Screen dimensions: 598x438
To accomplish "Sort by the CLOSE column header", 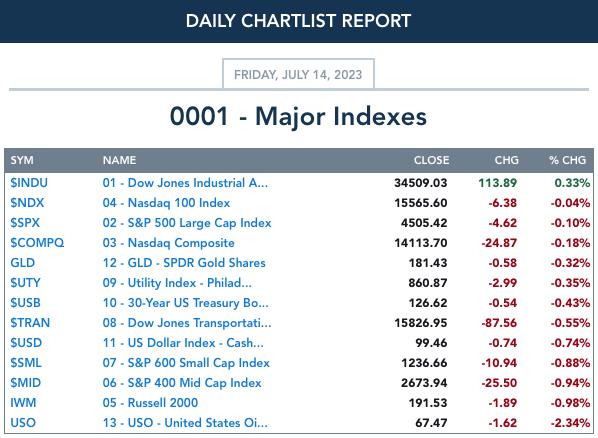I will coord(431,160).
